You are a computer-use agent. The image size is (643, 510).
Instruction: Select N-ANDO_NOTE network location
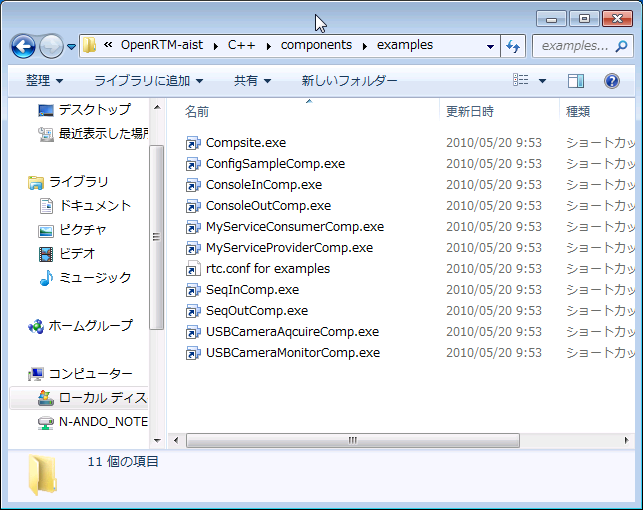(93, 421)
